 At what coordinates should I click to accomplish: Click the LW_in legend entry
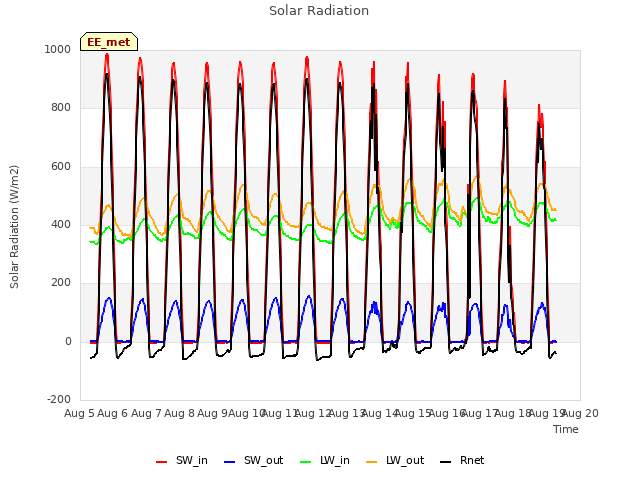point(325,460)
